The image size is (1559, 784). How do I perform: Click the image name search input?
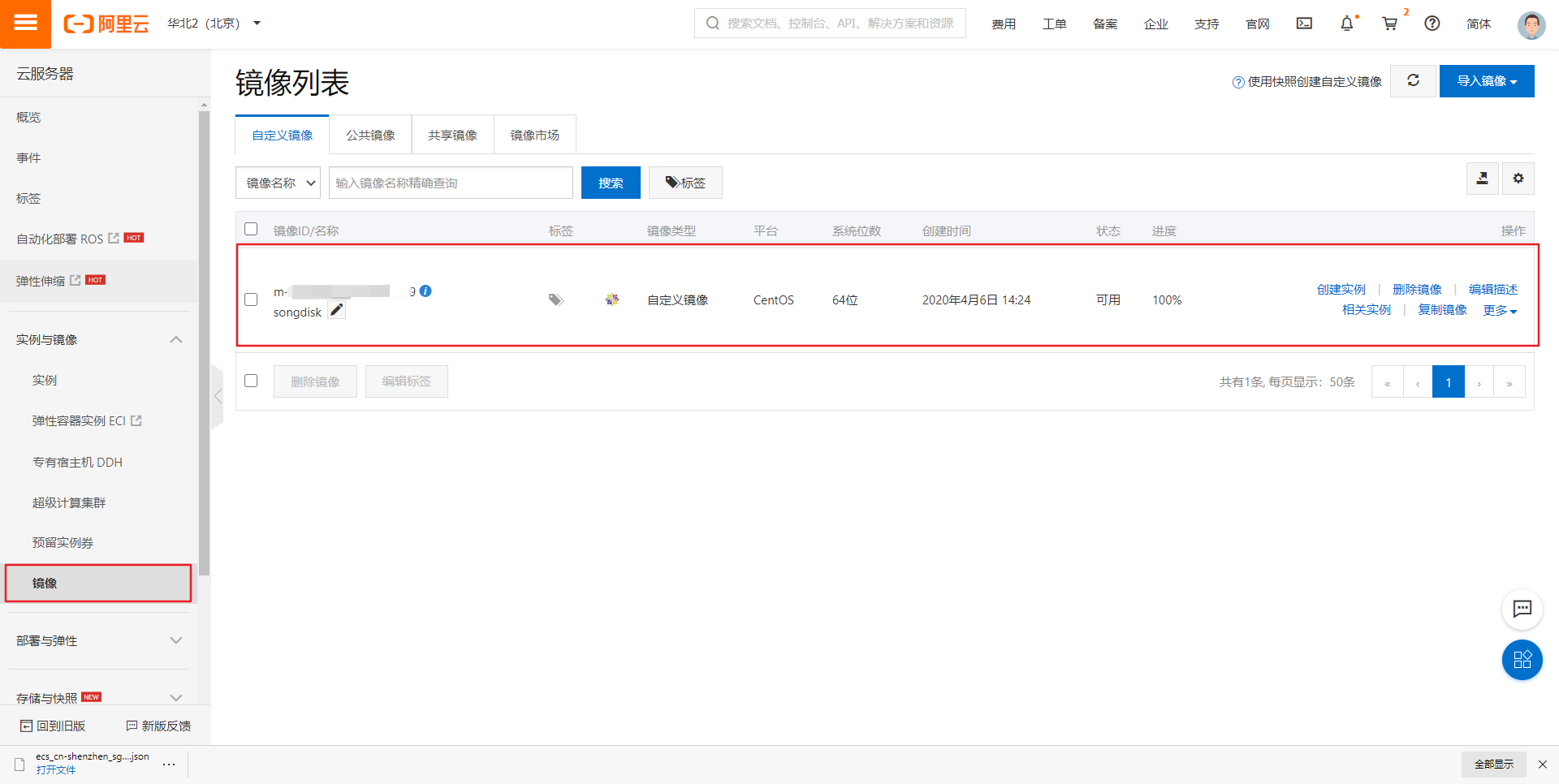(x=451, y=183)
